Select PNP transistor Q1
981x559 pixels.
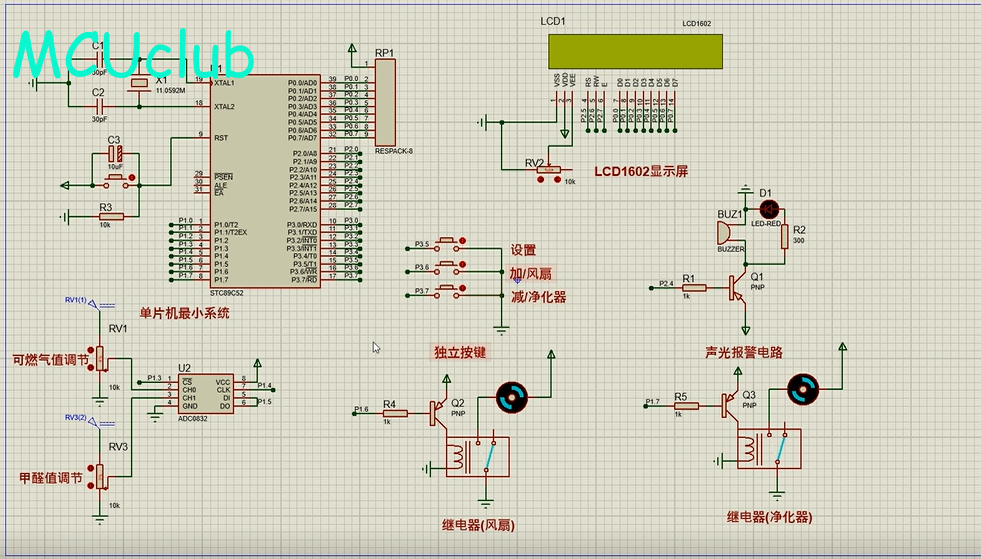coord(737,288)
